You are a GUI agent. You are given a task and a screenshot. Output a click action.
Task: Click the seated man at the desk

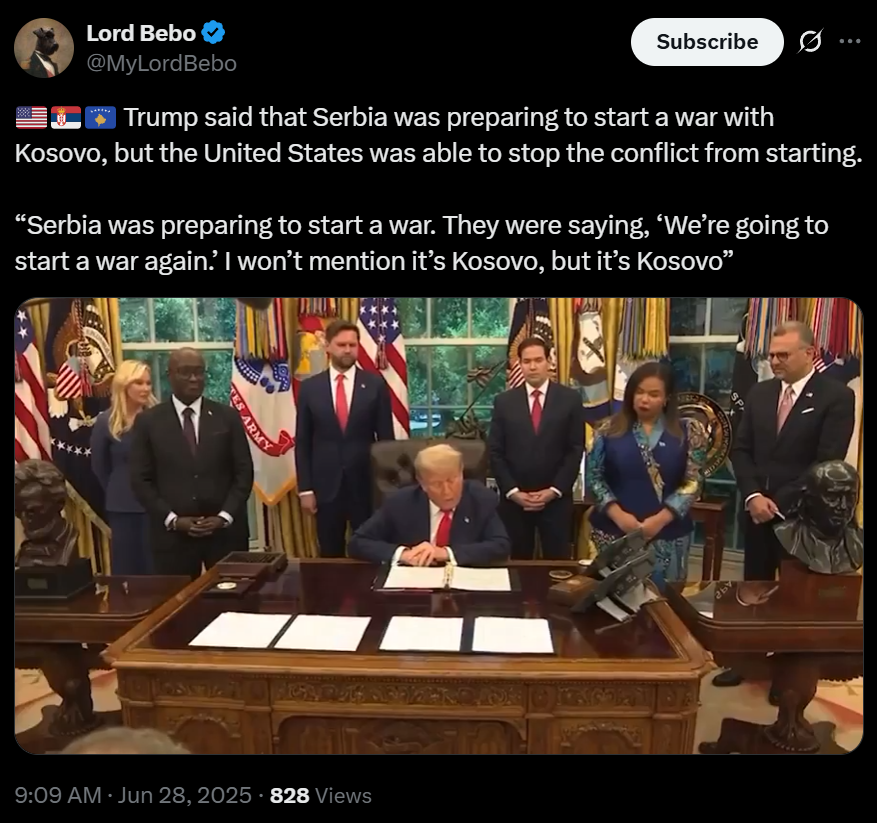tap(431, 506)
